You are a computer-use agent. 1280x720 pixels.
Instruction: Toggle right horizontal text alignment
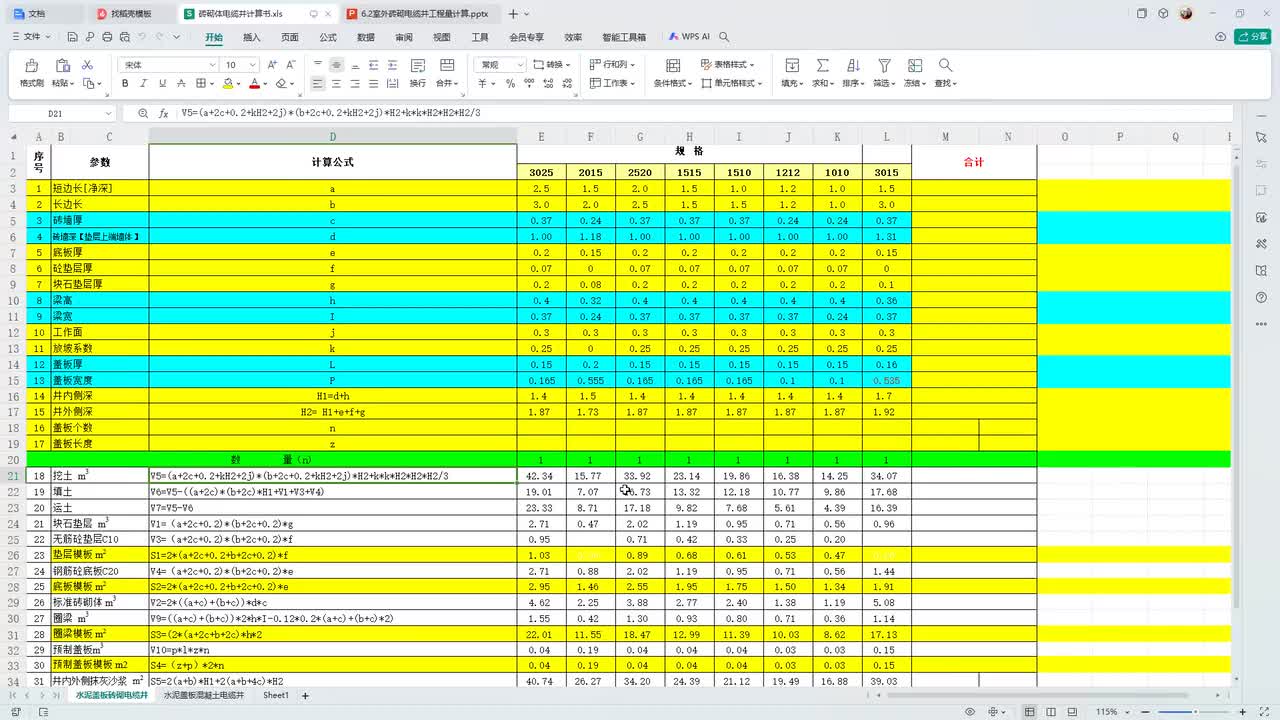[x=355, y=84]
